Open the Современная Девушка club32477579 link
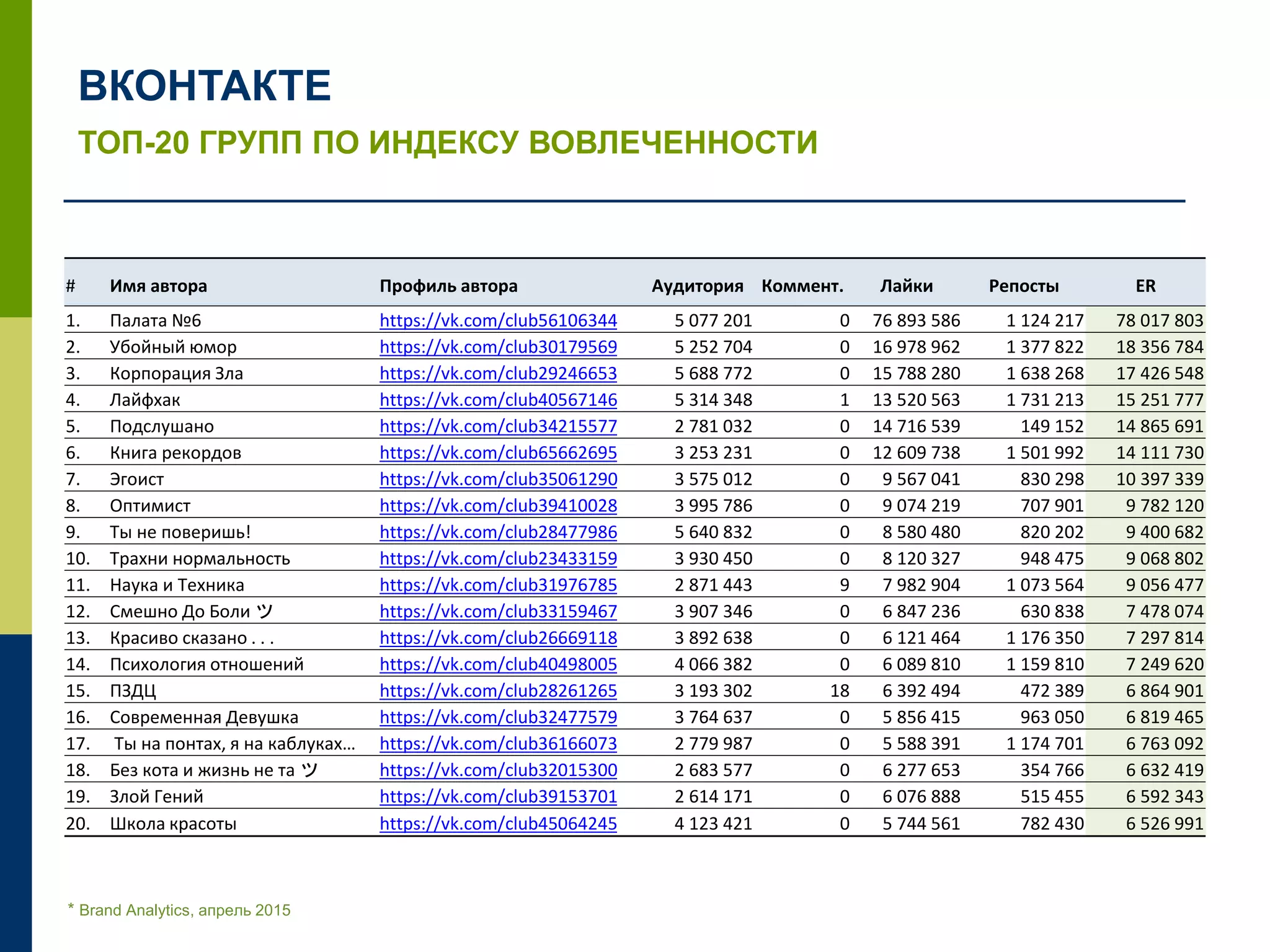The height and width of the screenshot is (952, 1270). [x=498, y=717]
